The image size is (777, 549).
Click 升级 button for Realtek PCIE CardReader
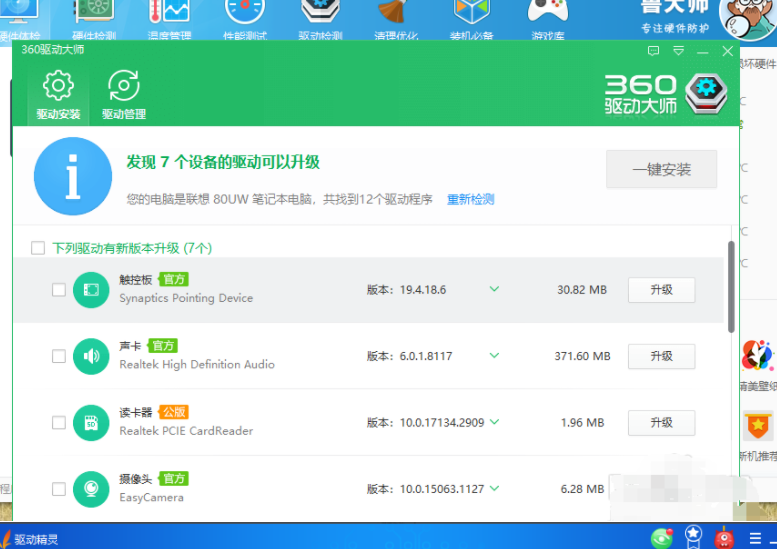coord(660,422)
